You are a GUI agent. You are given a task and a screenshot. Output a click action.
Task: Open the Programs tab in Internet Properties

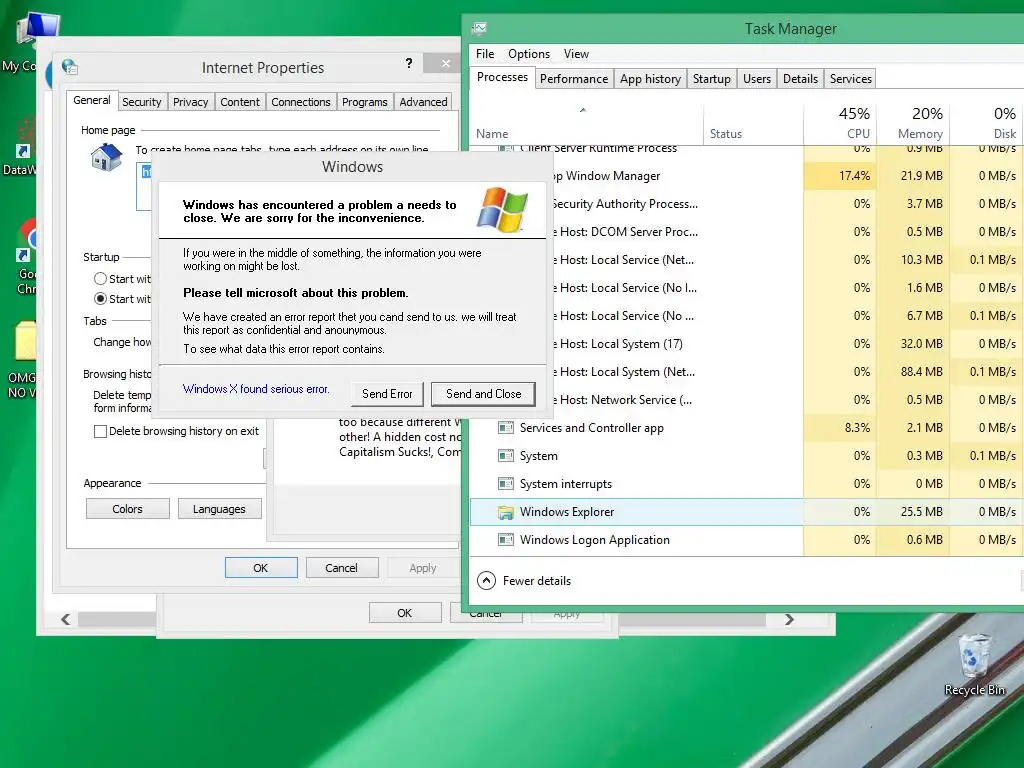365,102
